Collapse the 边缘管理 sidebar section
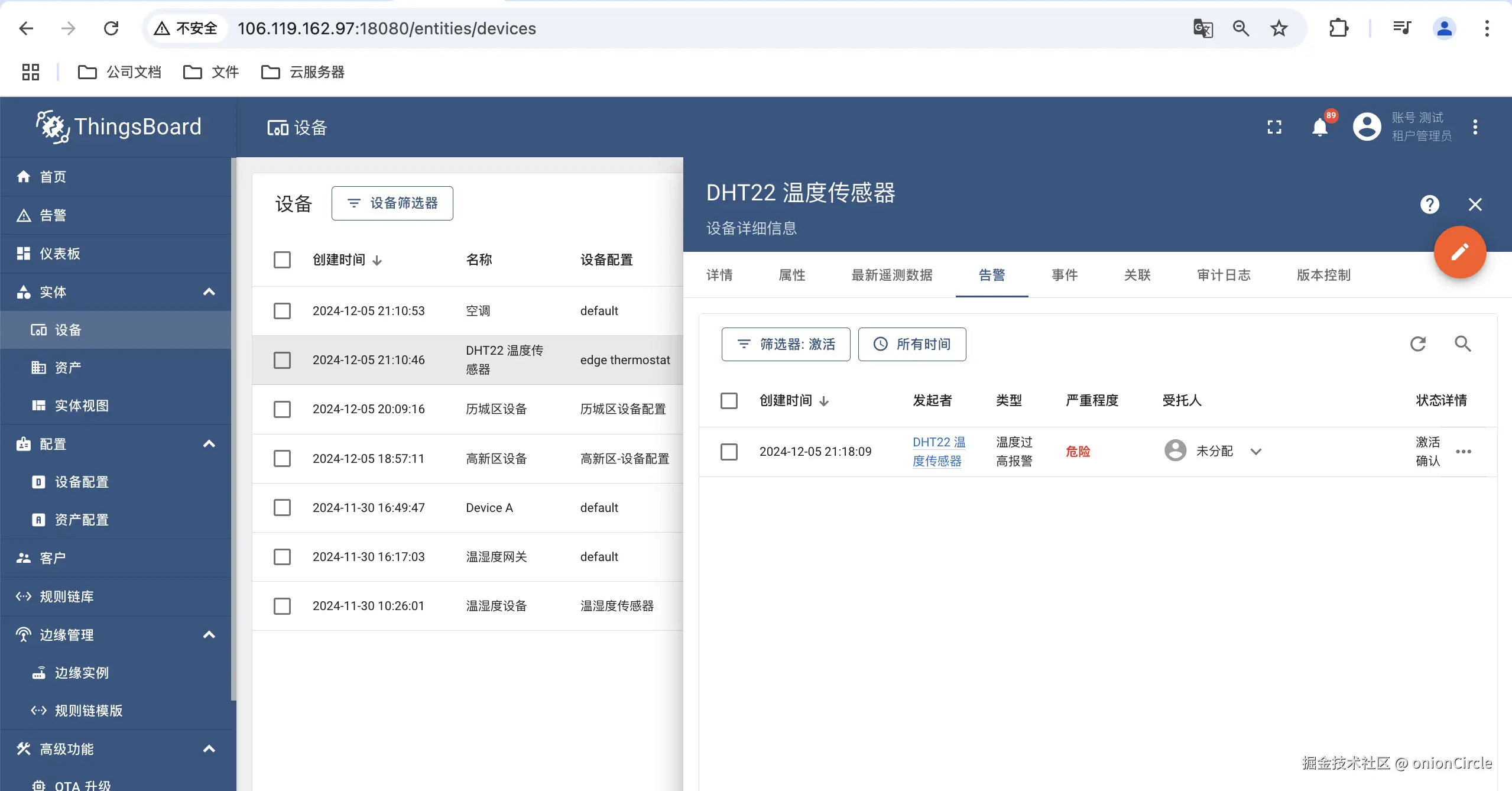This screenshot has width=1512, height=791. coord(209,635)
